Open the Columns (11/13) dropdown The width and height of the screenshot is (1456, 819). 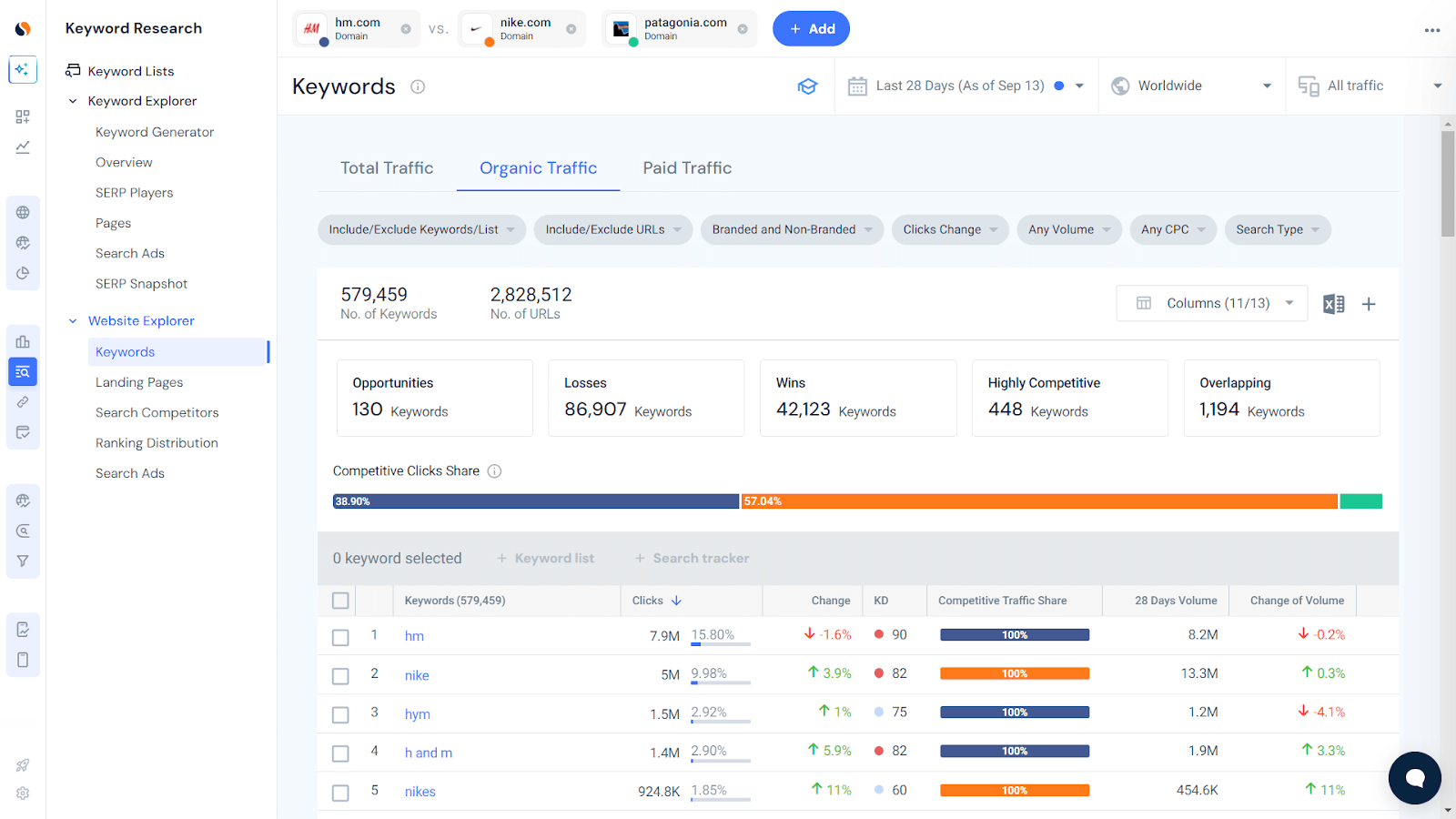point(1211,303)
